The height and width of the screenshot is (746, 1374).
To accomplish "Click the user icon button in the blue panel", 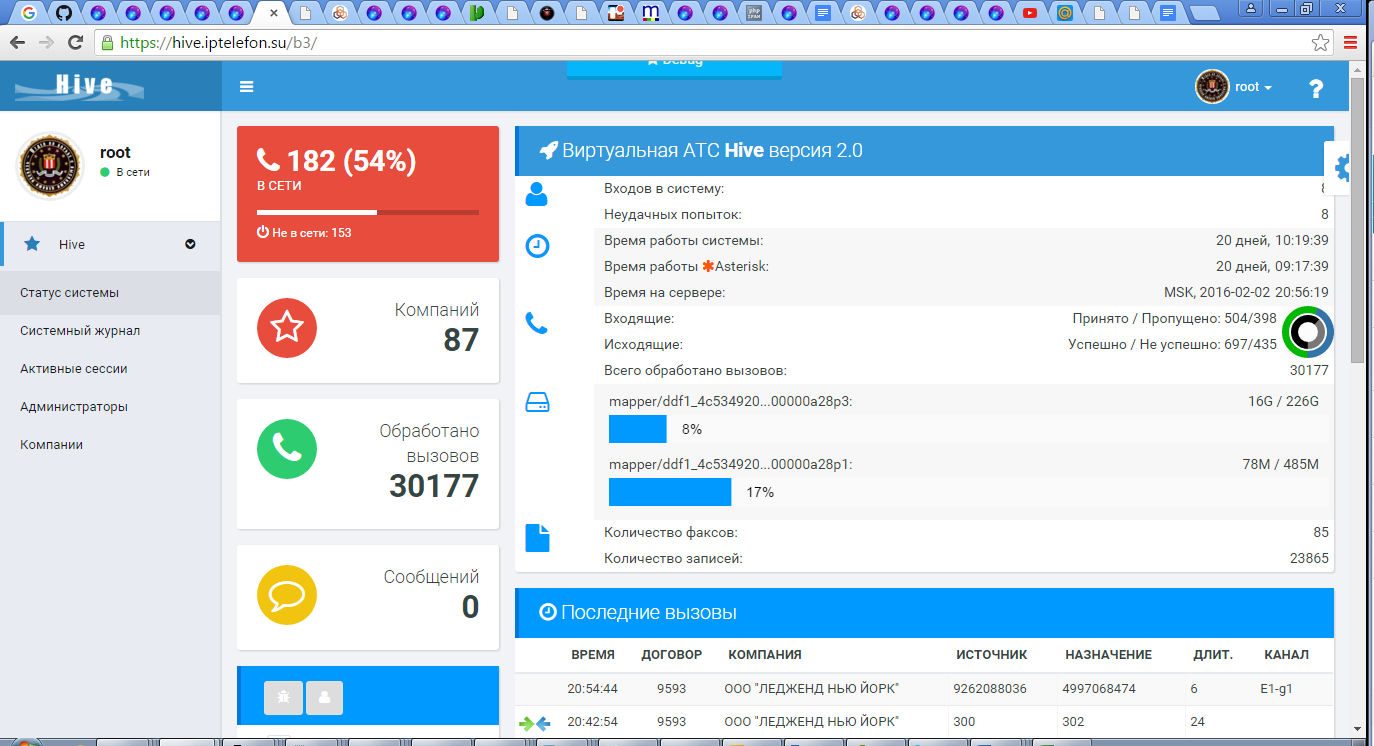I will point(324,698).
